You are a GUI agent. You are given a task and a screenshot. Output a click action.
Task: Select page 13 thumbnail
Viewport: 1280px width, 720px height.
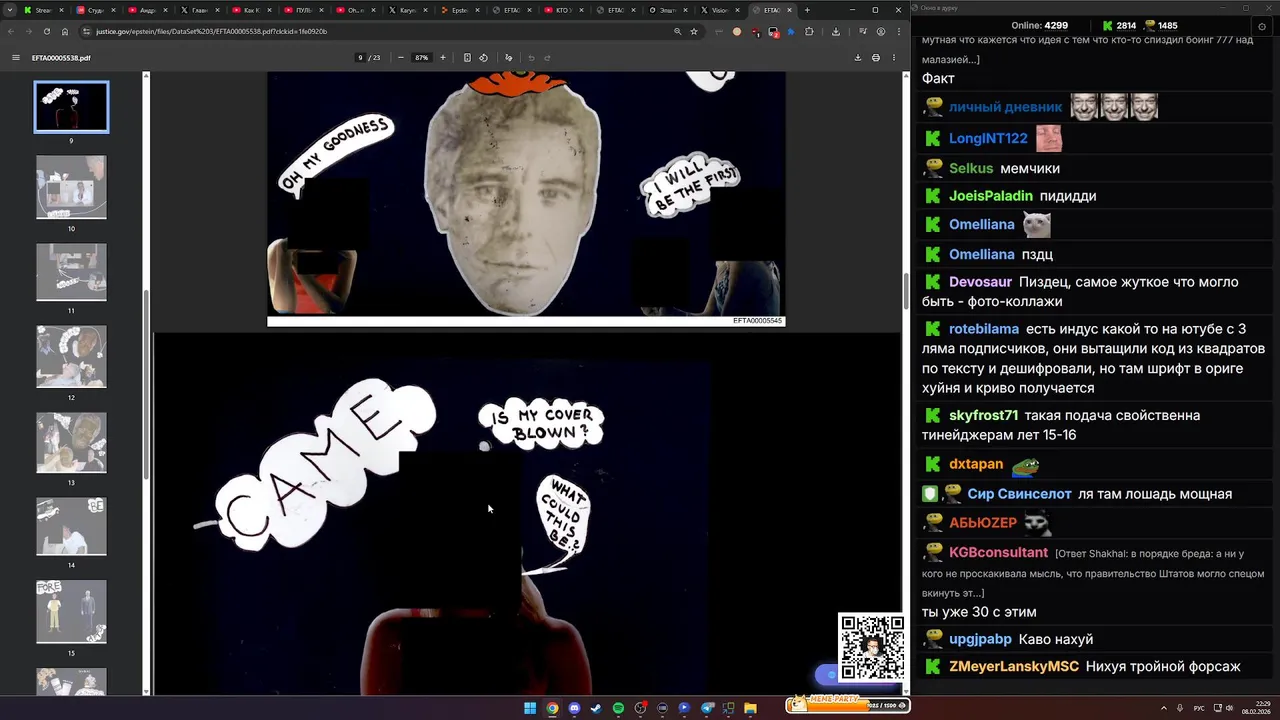pos(71,442)
